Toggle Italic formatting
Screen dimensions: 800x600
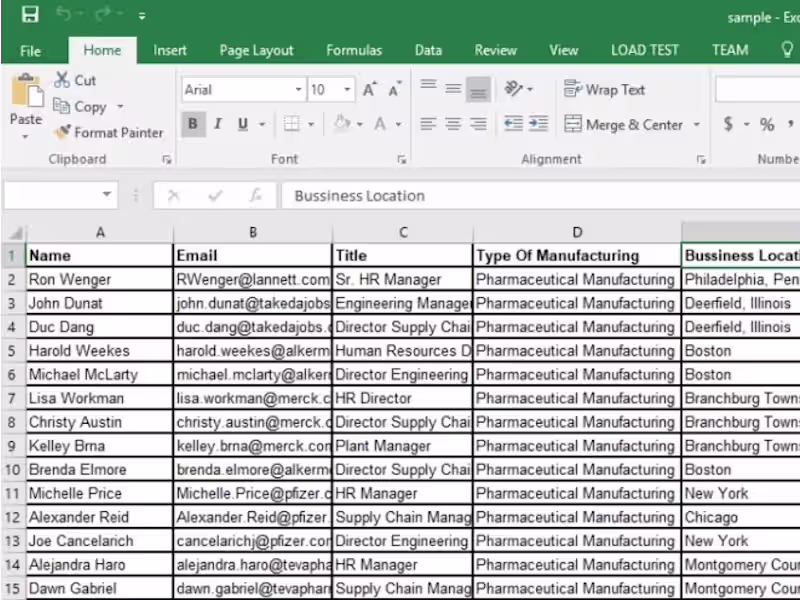(x=218, y=124)
